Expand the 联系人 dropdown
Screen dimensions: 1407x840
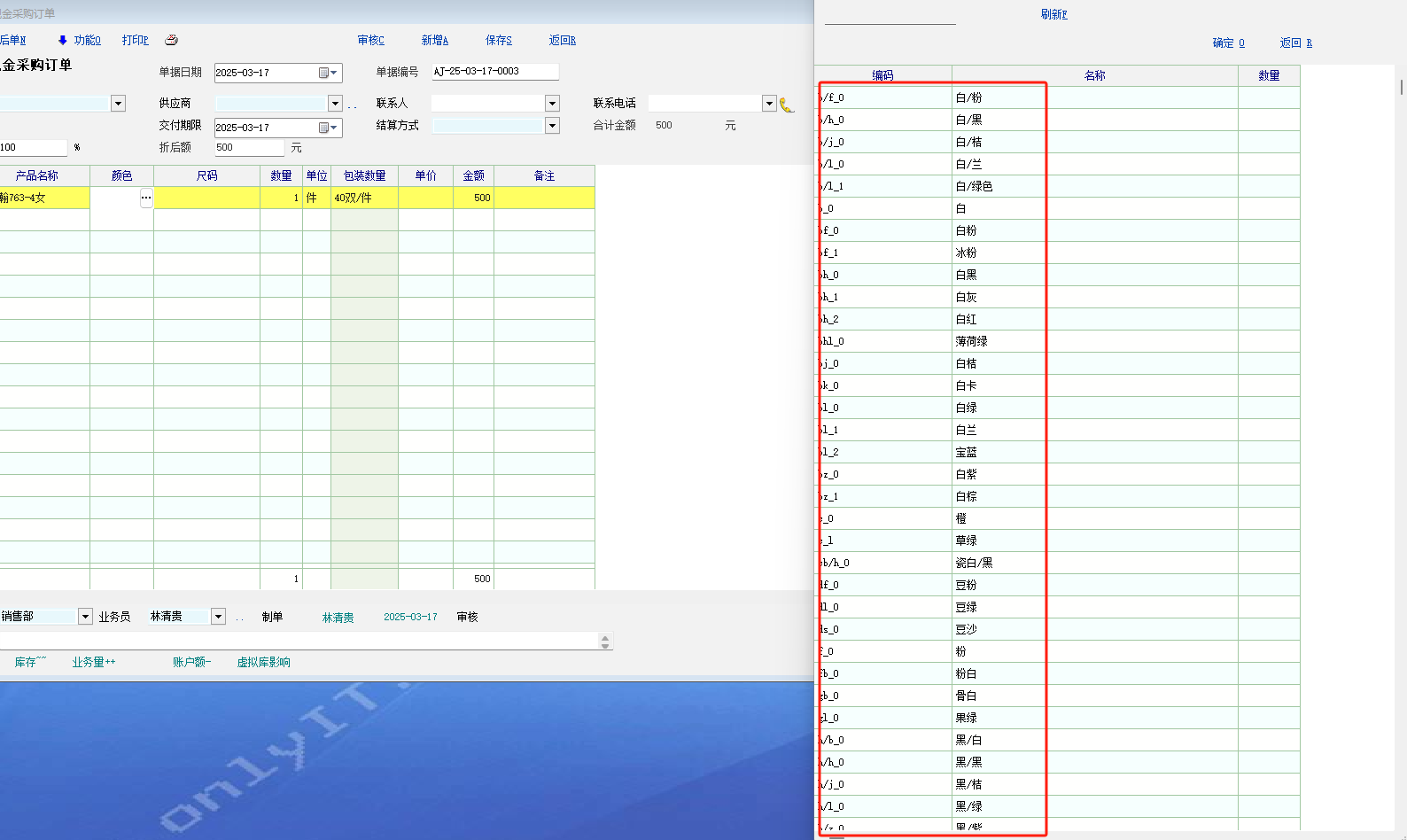552,104
